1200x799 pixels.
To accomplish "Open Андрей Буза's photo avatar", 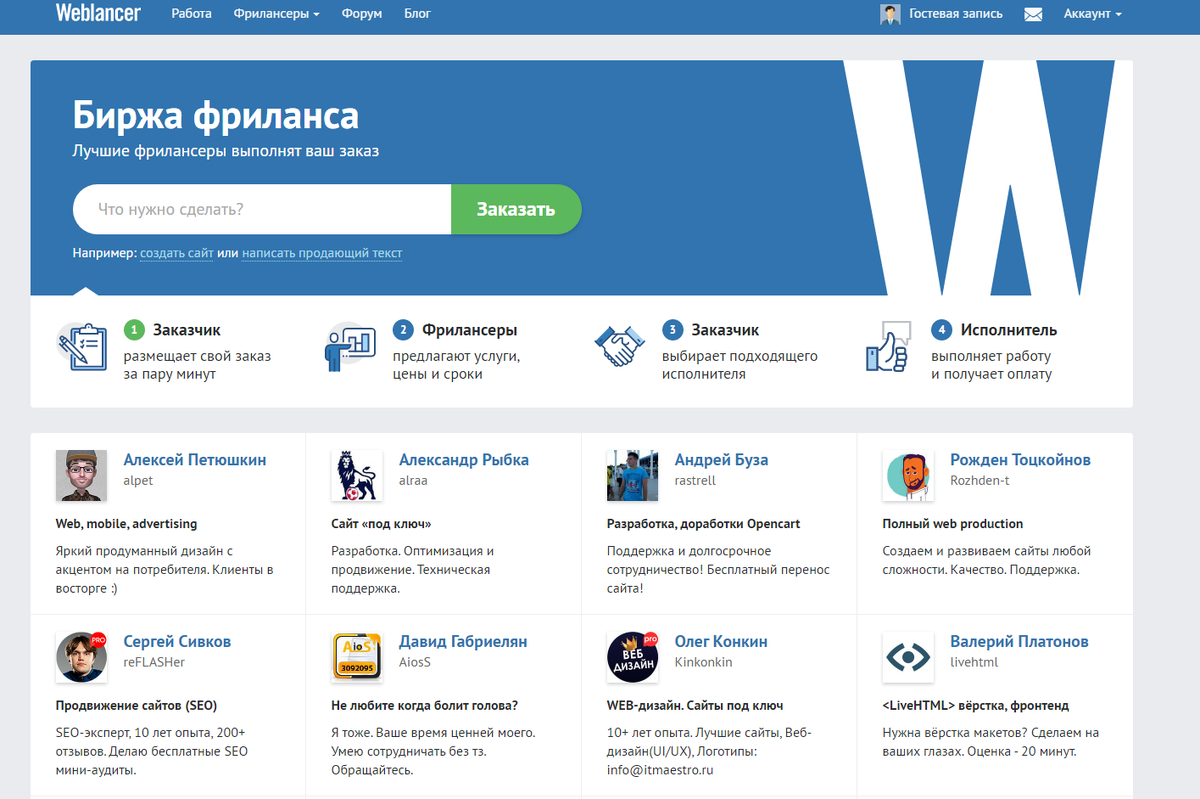I will pos(632,475).
